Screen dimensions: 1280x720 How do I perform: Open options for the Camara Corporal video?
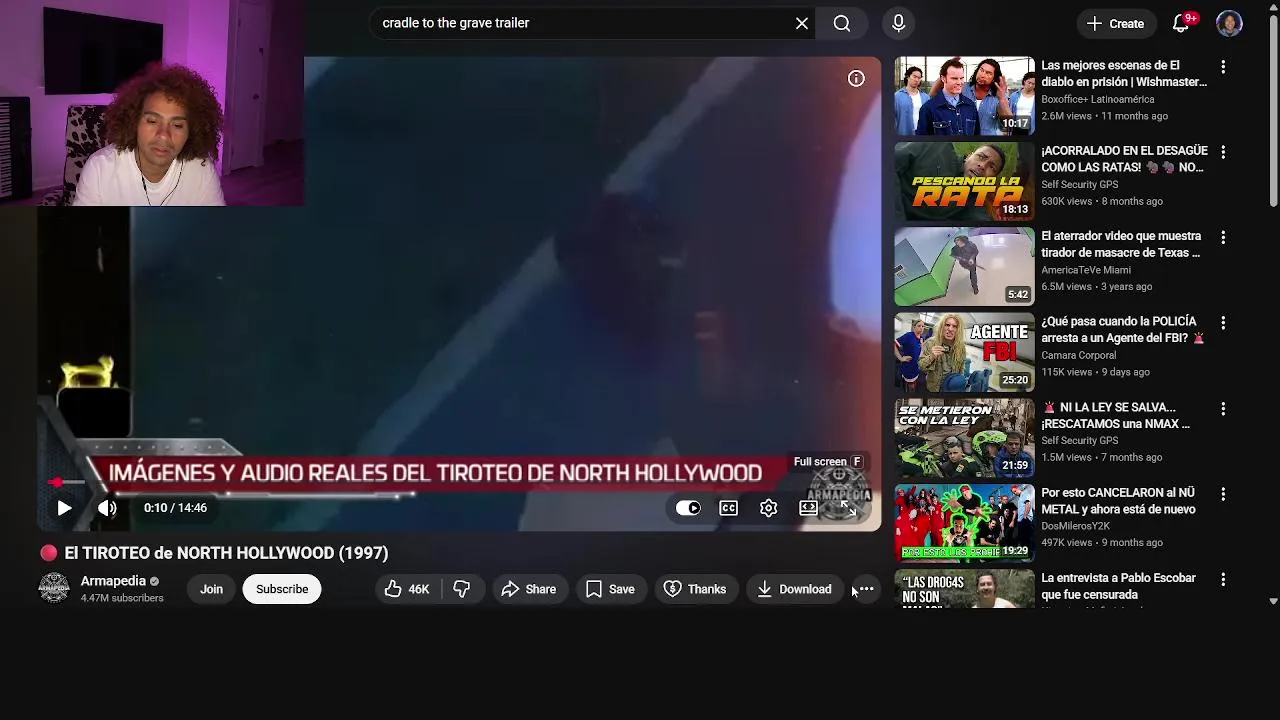pos(1223,323)
